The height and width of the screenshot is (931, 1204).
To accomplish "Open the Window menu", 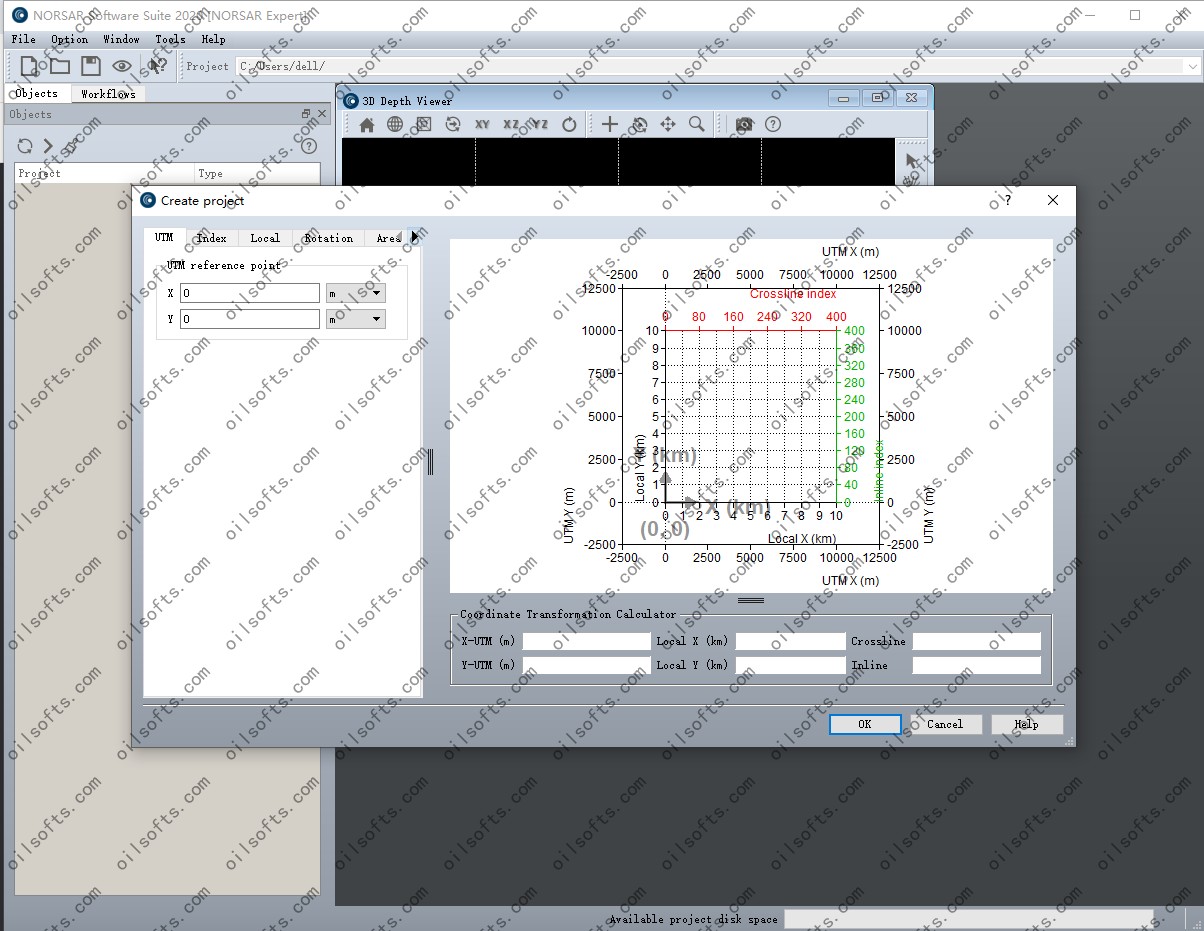I will (x=122, y=39).
